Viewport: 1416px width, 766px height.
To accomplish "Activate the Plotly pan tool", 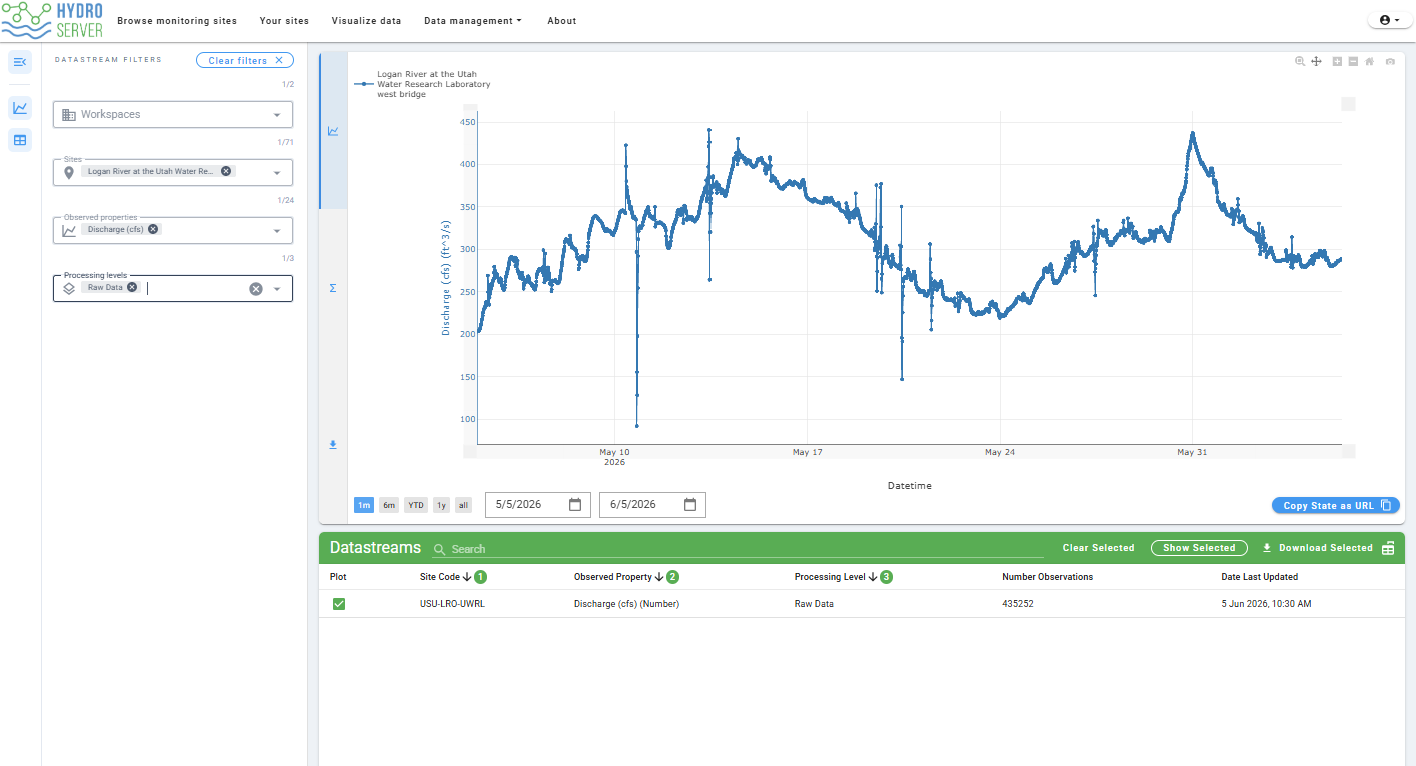I will (1317, 62).
